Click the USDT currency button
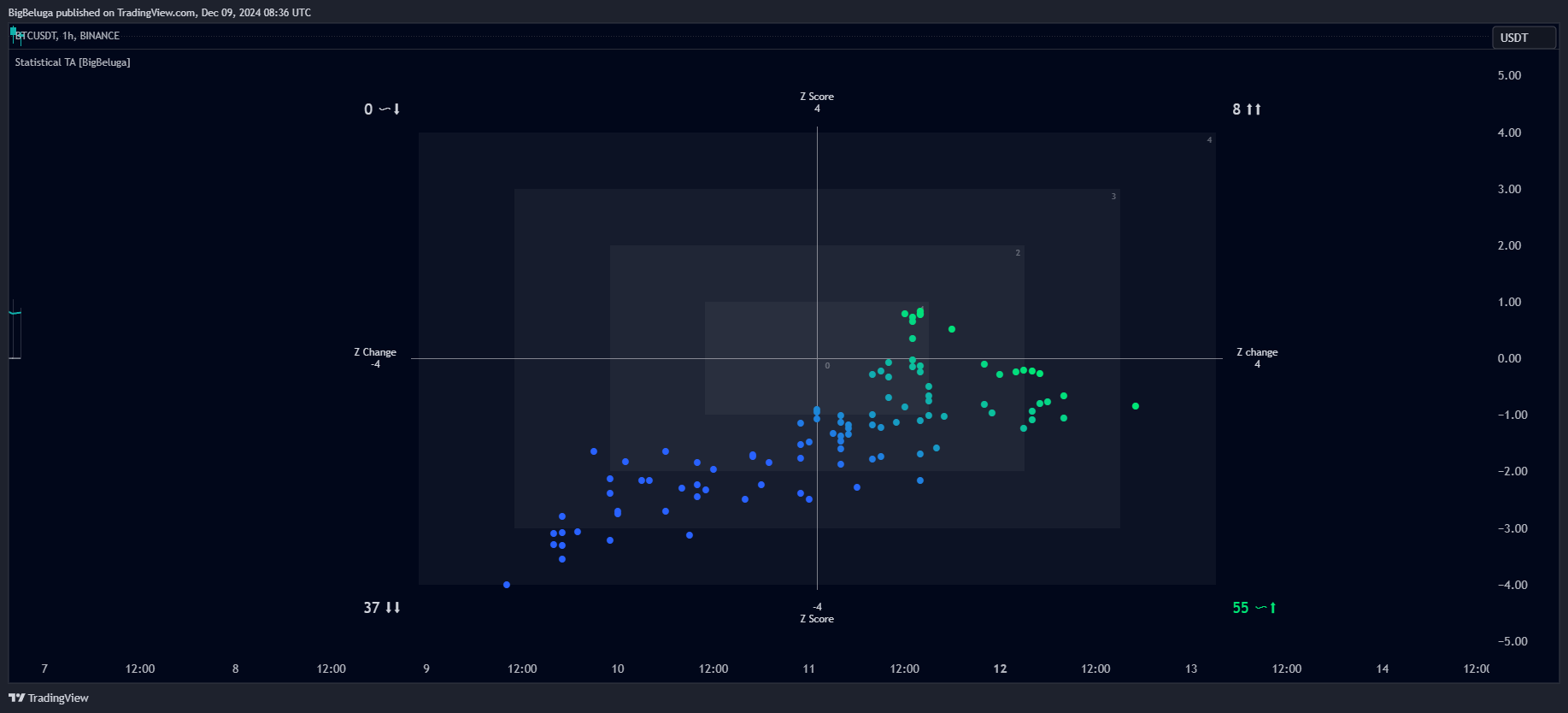Viewport: 1568px width, 713px height. (1524, 38)
